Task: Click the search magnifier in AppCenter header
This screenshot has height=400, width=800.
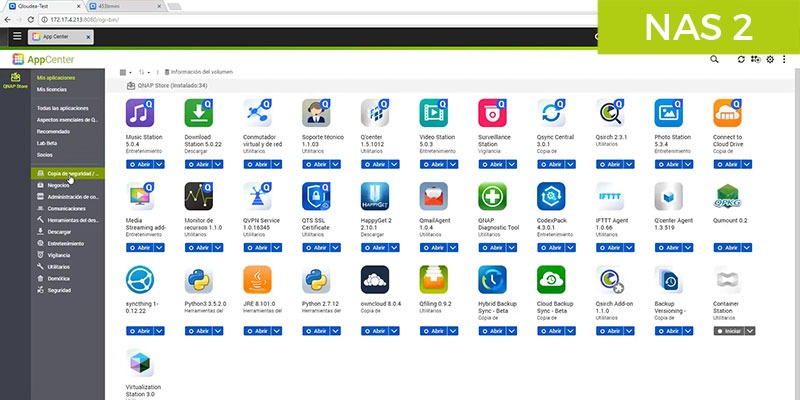Action: pos(714,59)
